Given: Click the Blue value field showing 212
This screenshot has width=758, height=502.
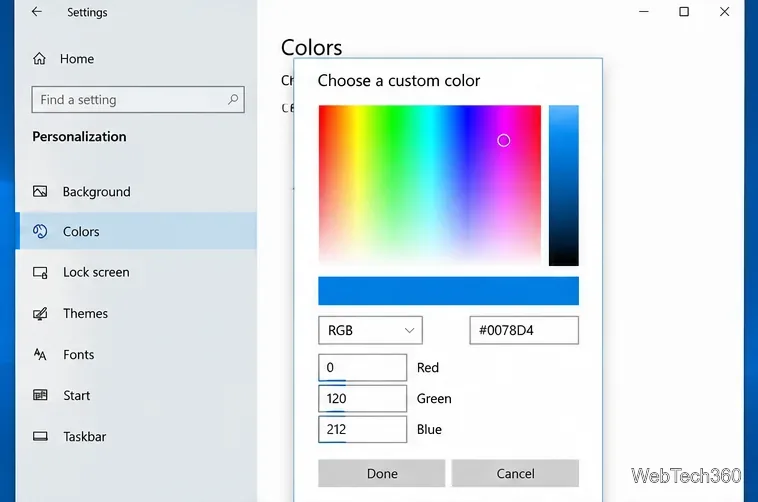Looking at the screenshot, I should (363, 429).
